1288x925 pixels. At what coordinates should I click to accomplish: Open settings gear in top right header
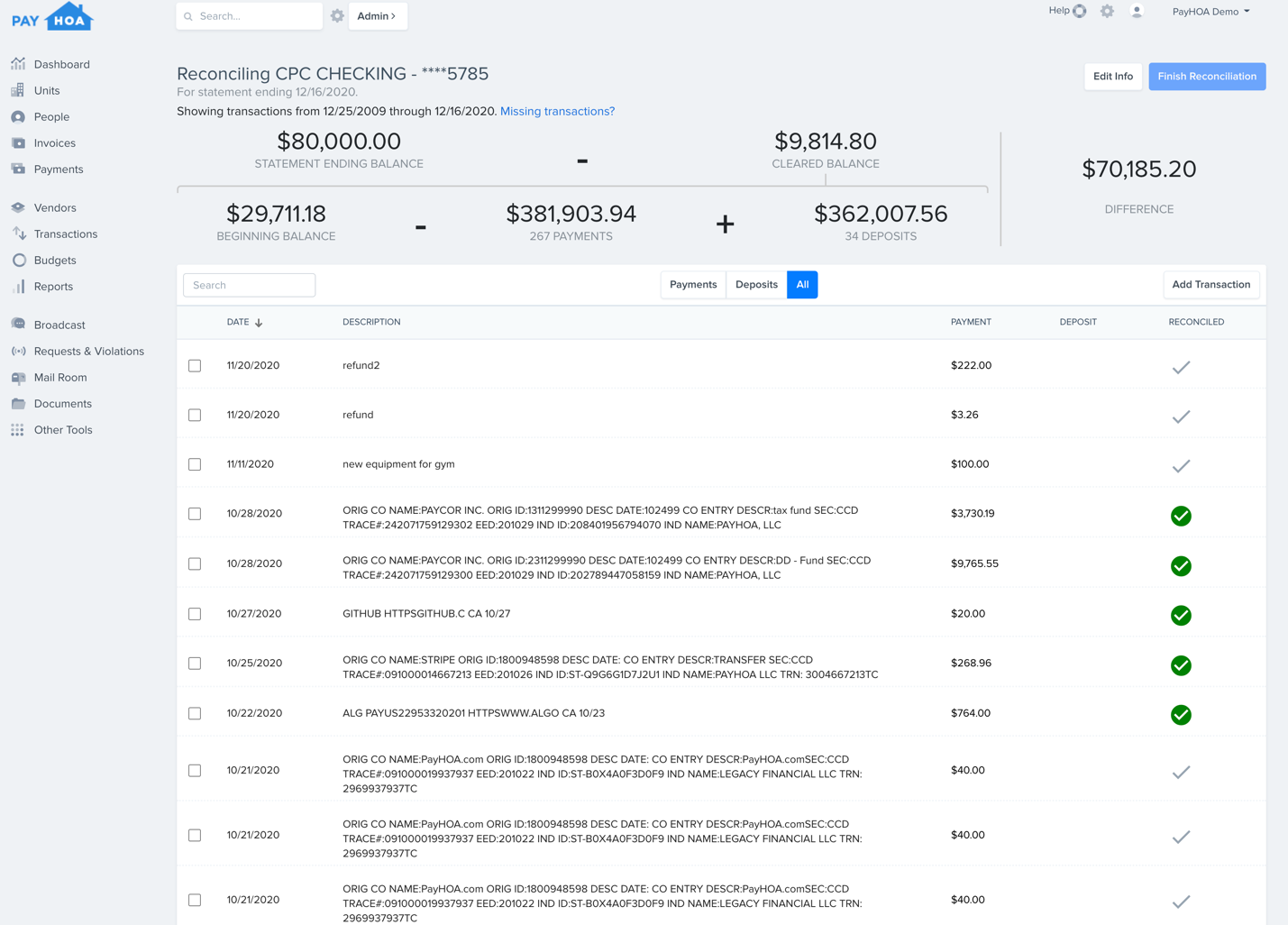[1107, 11]
